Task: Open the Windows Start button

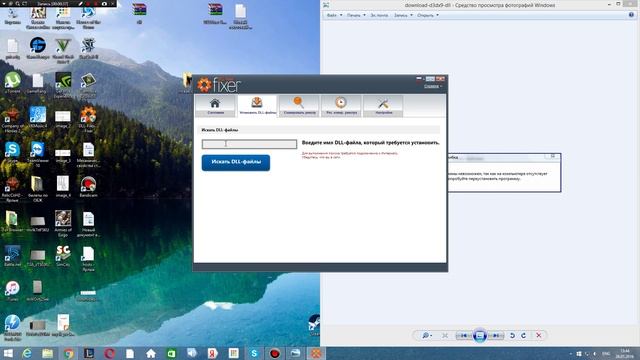Action: pyautogui.click(x=8, y=353)
